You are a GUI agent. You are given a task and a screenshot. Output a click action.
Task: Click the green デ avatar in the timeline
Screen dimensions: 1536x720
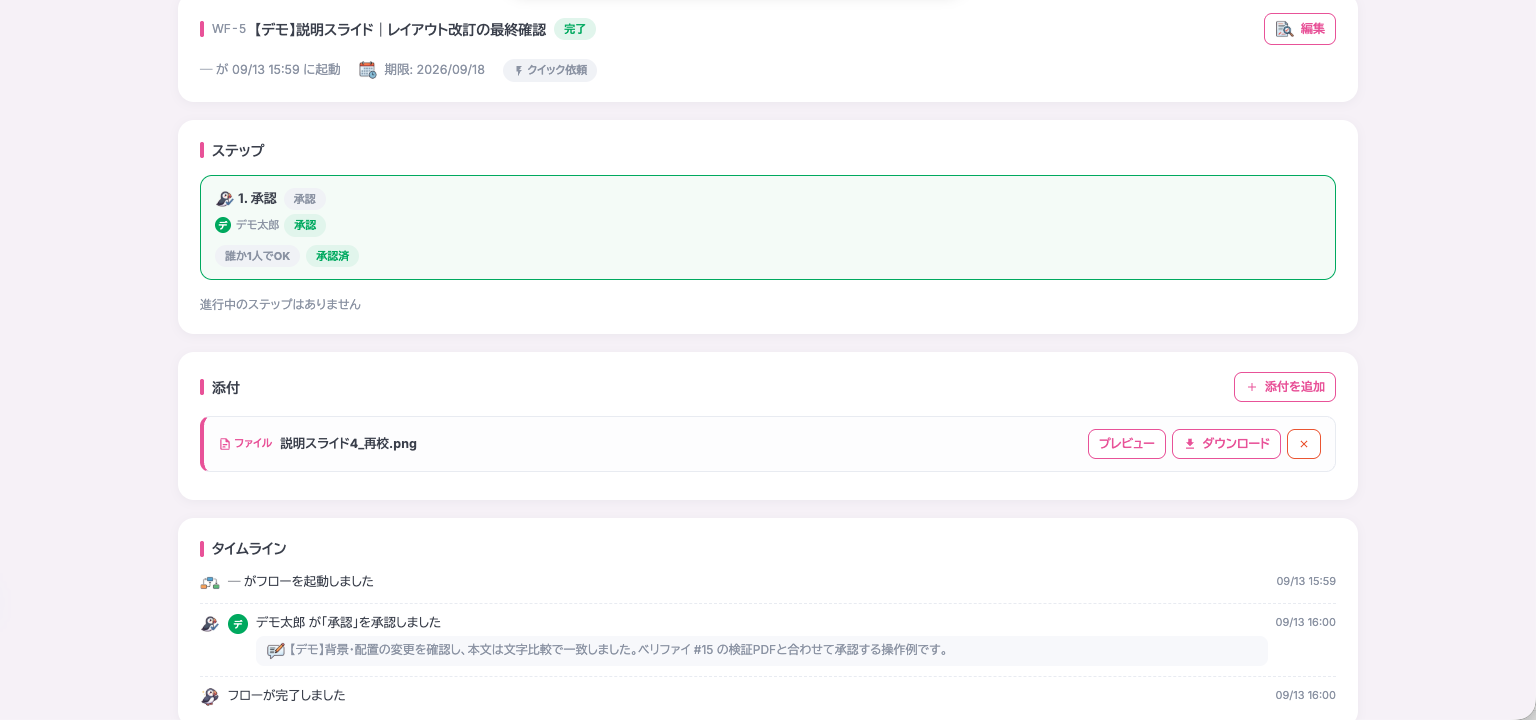click(x=238, y=624)
